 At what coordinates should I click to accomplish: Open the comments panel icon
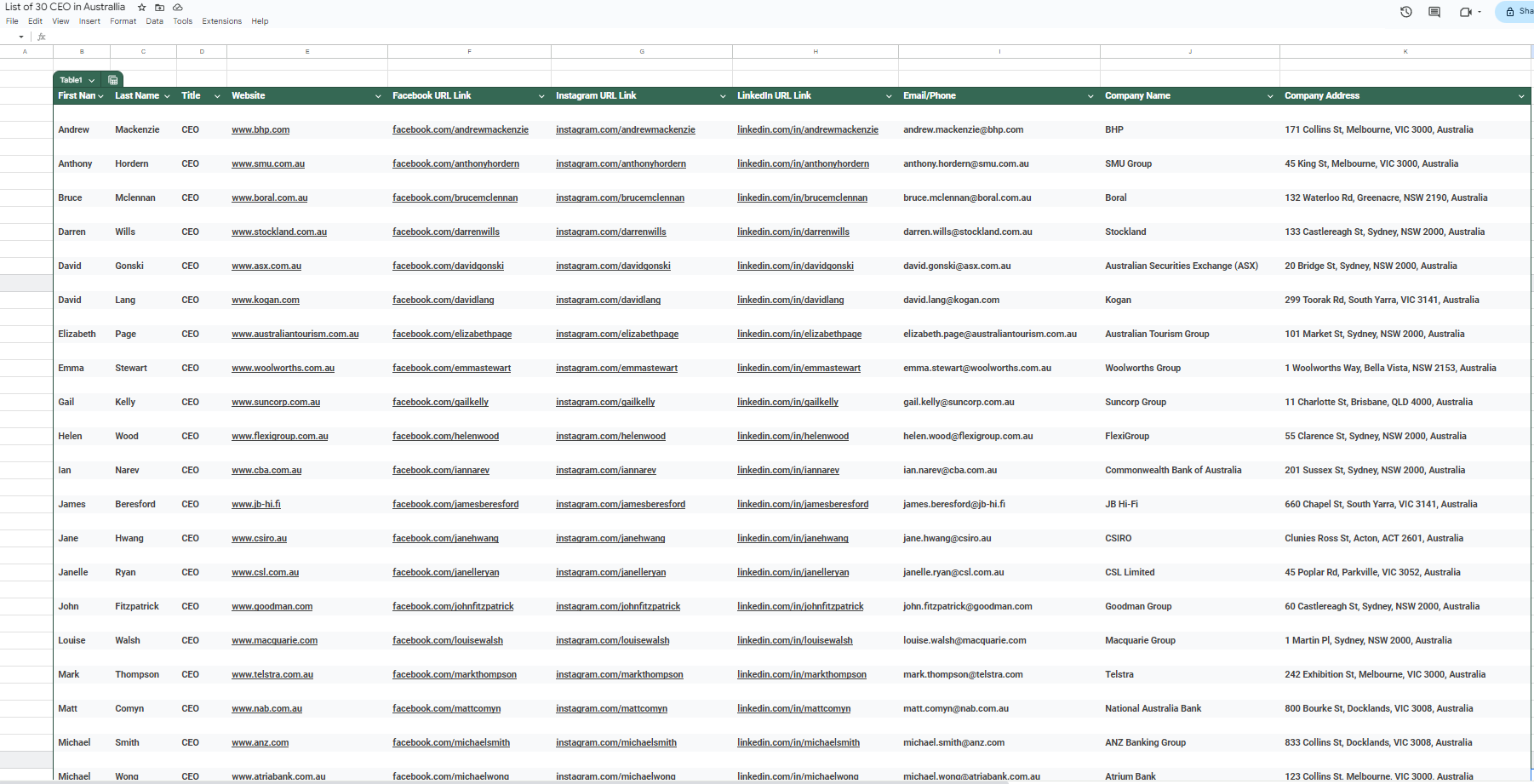[x=1434, y=12]
